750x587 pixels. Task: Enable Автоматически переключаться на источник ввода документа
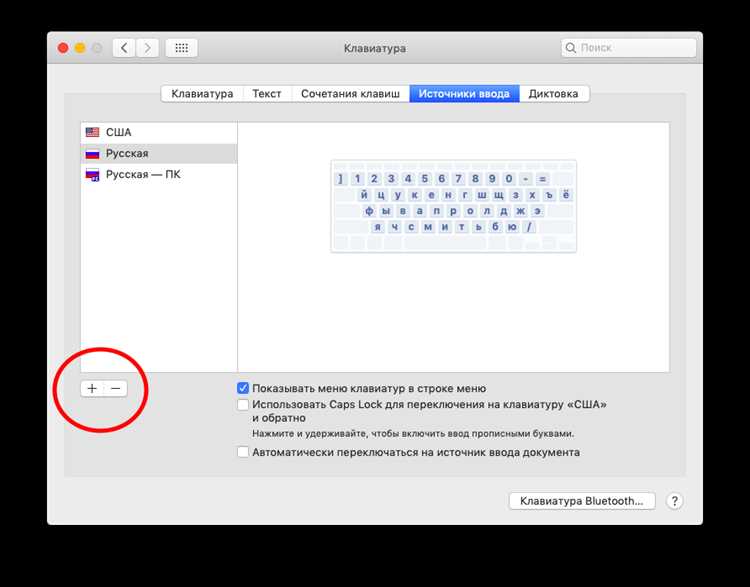pyautogui.click(x=243, y=452)
